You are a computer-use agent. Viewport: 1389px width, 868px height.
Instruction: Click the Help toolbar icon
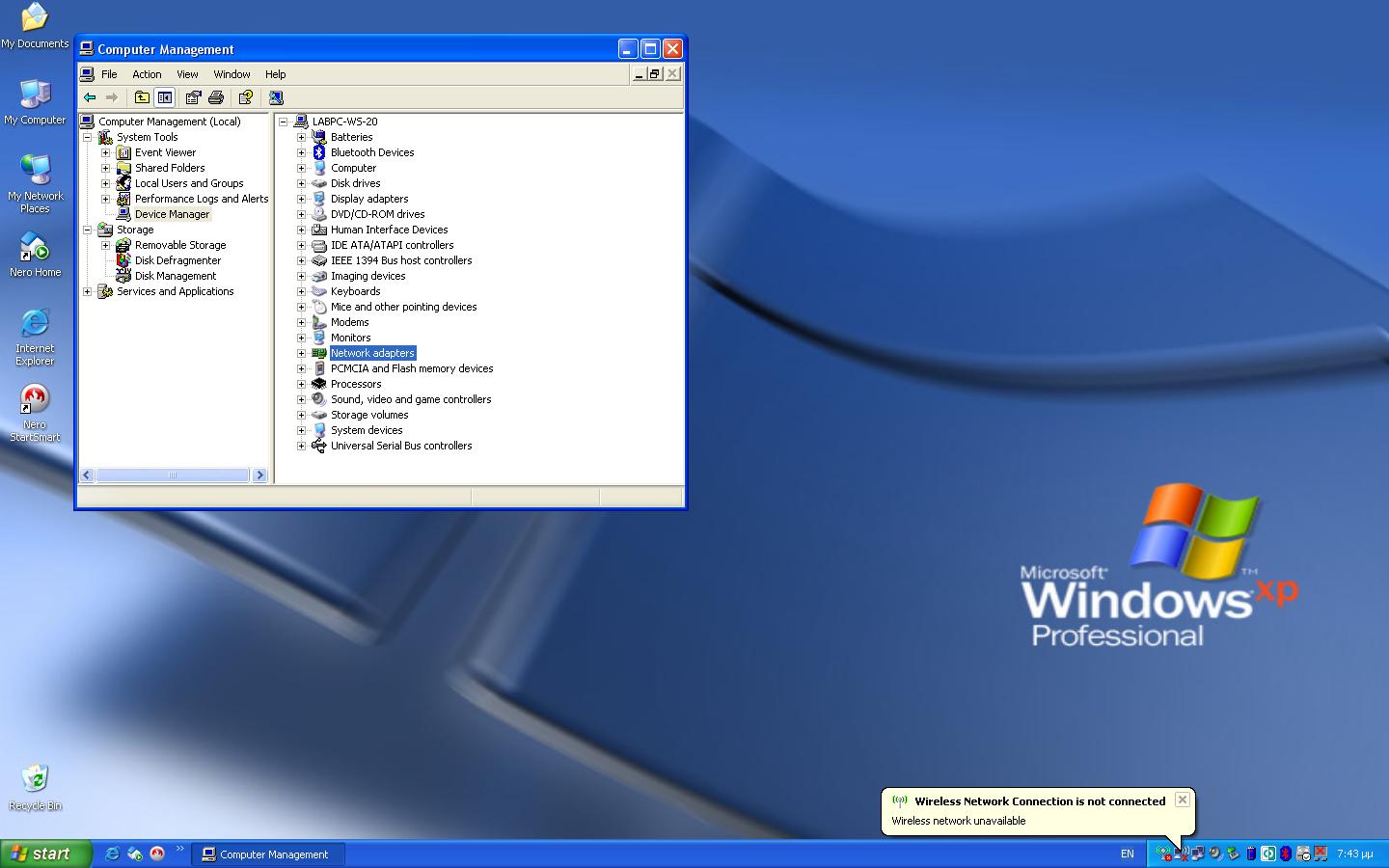(x=246, y=97)
